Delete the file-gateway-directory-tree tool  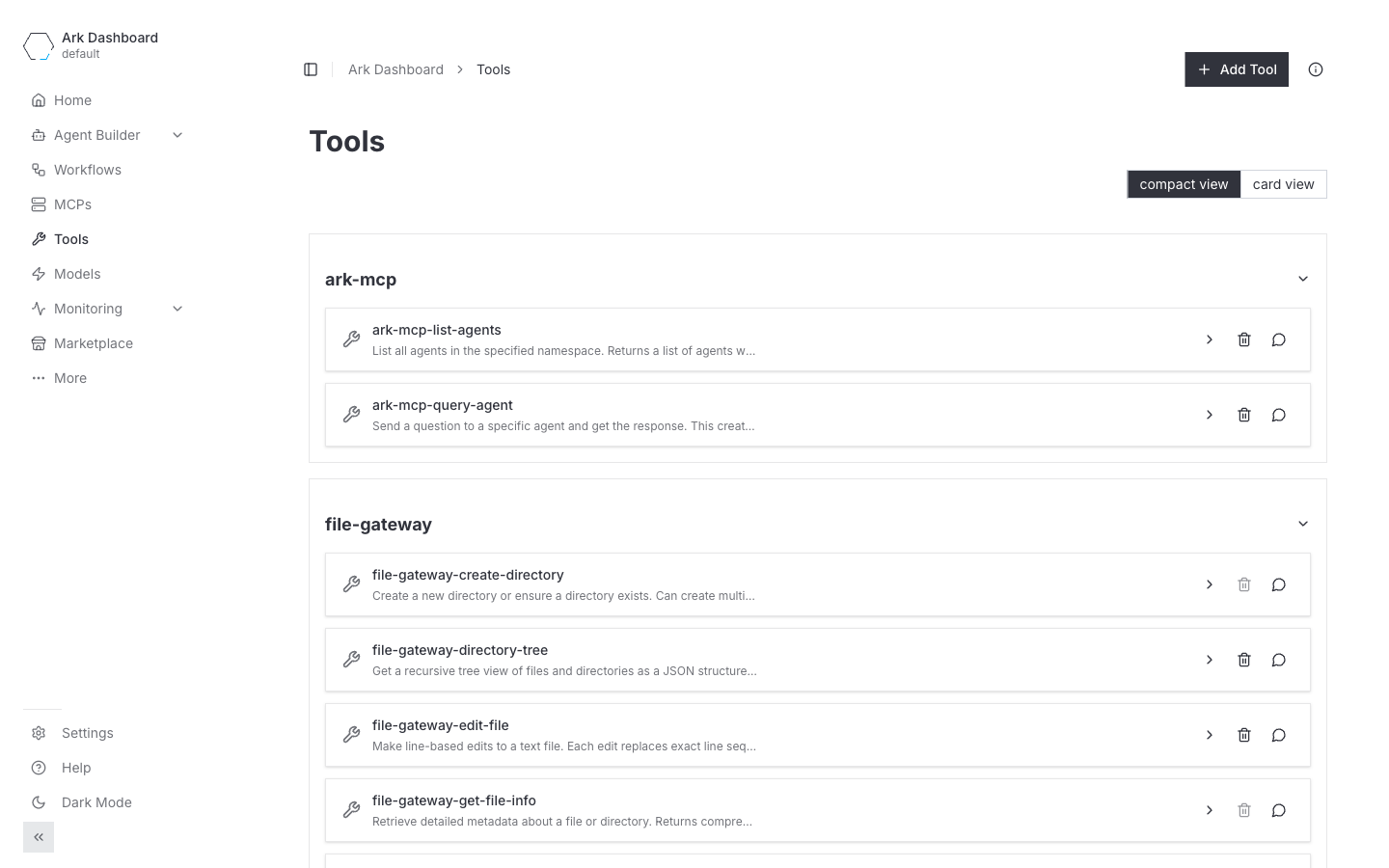[x=1244, y=660]
